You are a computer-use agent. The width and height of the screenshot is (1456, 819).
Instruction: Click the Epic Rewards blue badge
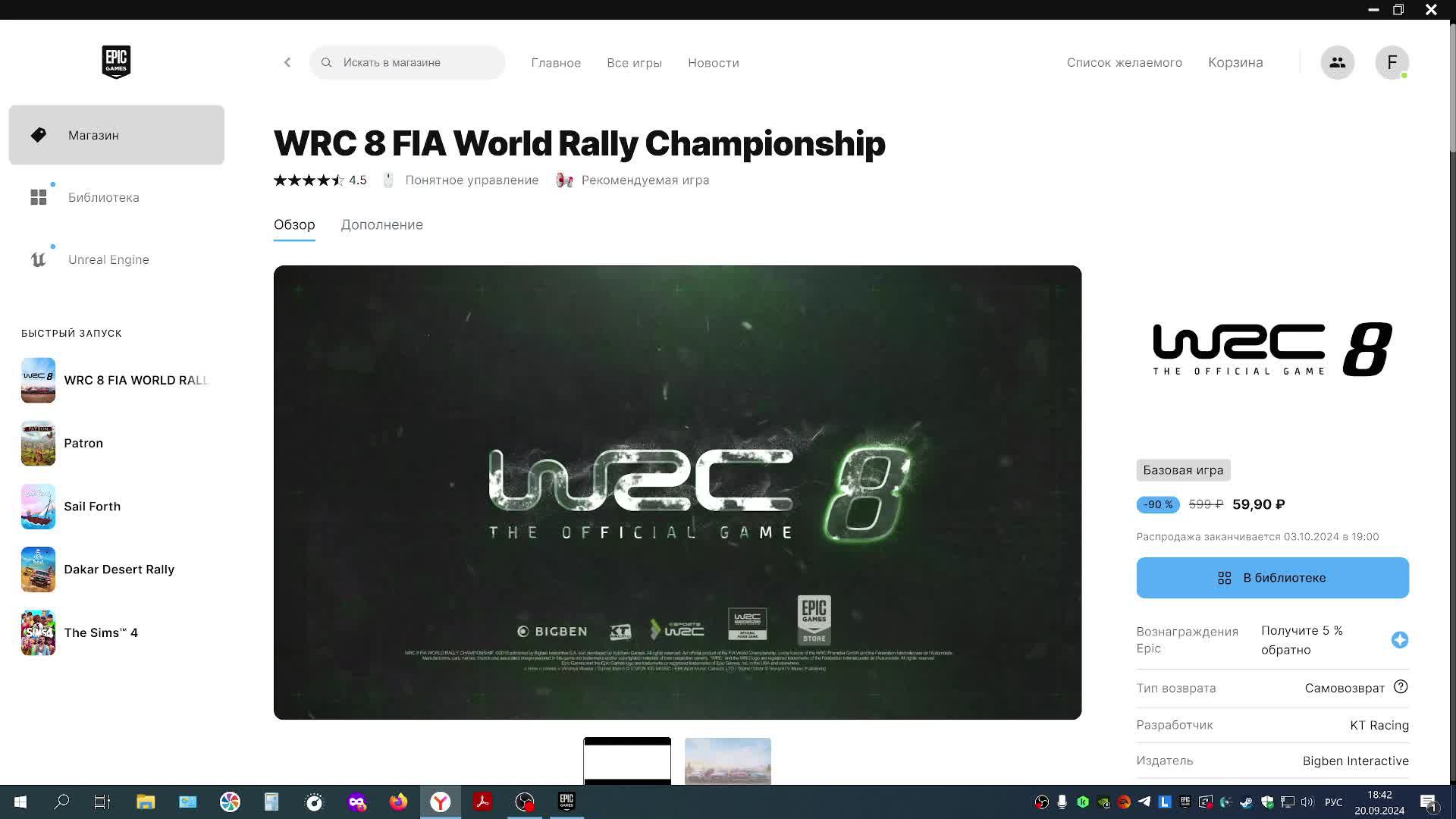coord(1400,640)
